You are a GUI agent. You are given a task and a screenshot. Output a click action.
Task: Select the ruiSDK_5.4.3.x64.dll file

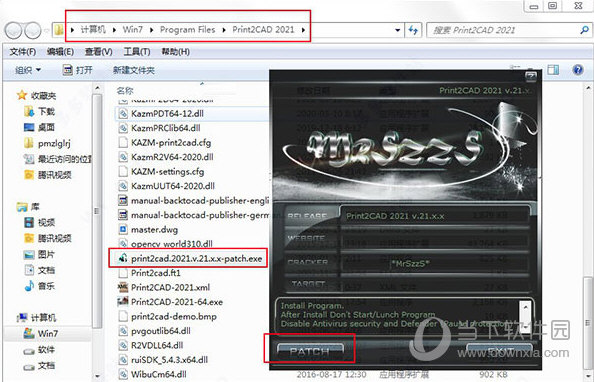pos(169,360)
